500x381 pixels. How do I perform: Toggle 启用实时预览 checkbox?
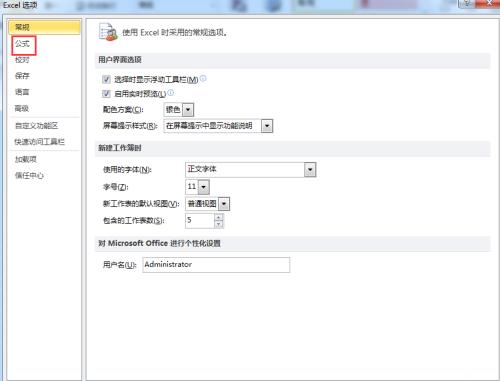tap(106, 94)
